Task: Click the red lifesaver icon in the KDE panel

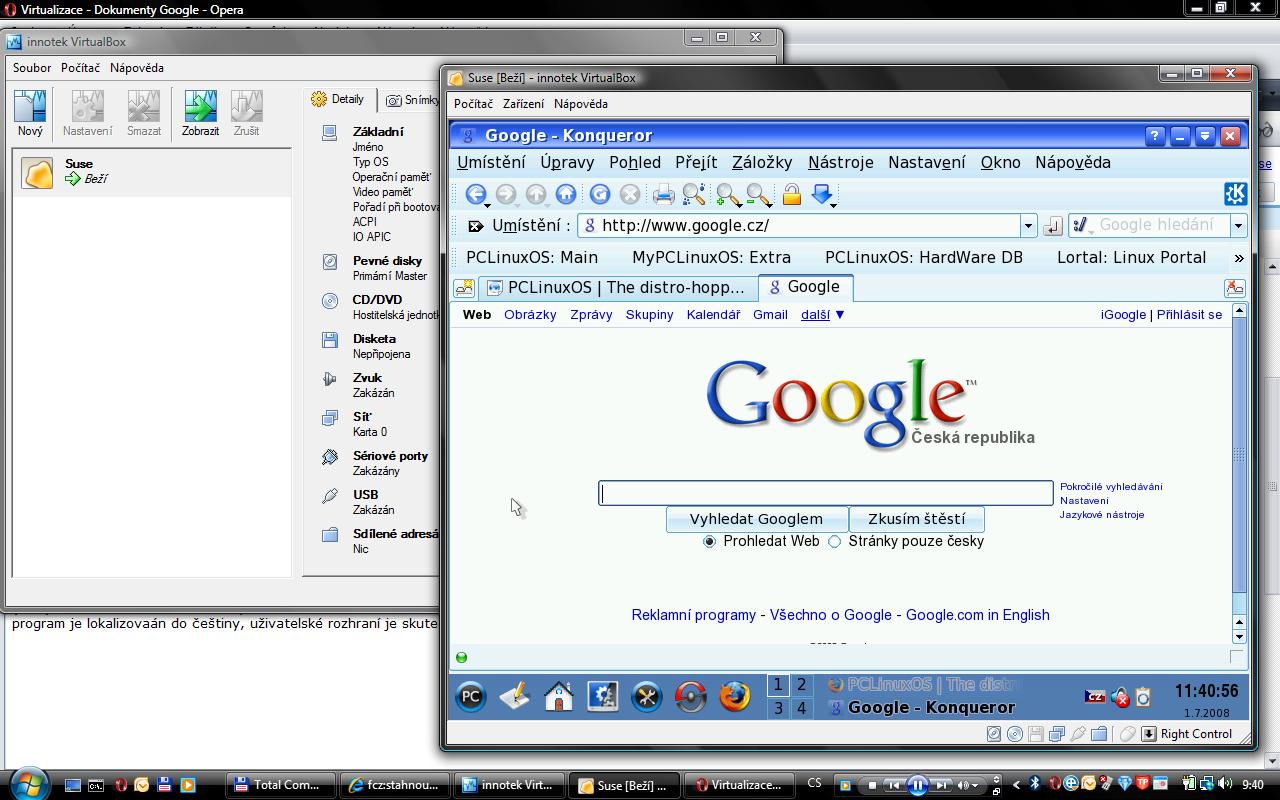Action: click(690, 696)
